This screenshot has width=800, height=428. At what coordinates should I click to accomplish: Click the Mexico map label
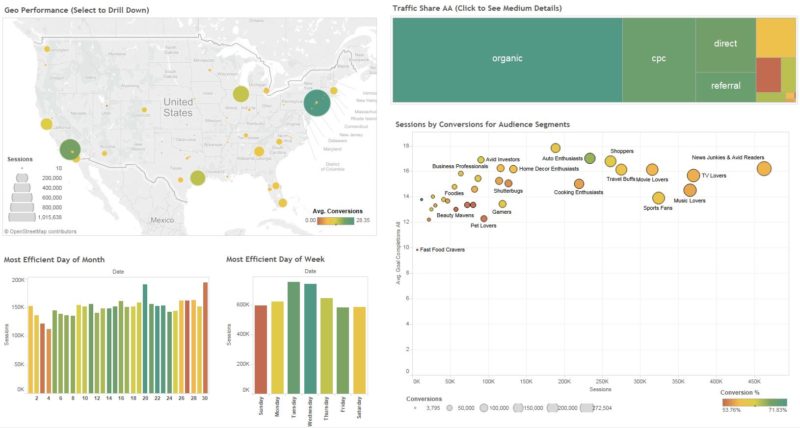162,220
